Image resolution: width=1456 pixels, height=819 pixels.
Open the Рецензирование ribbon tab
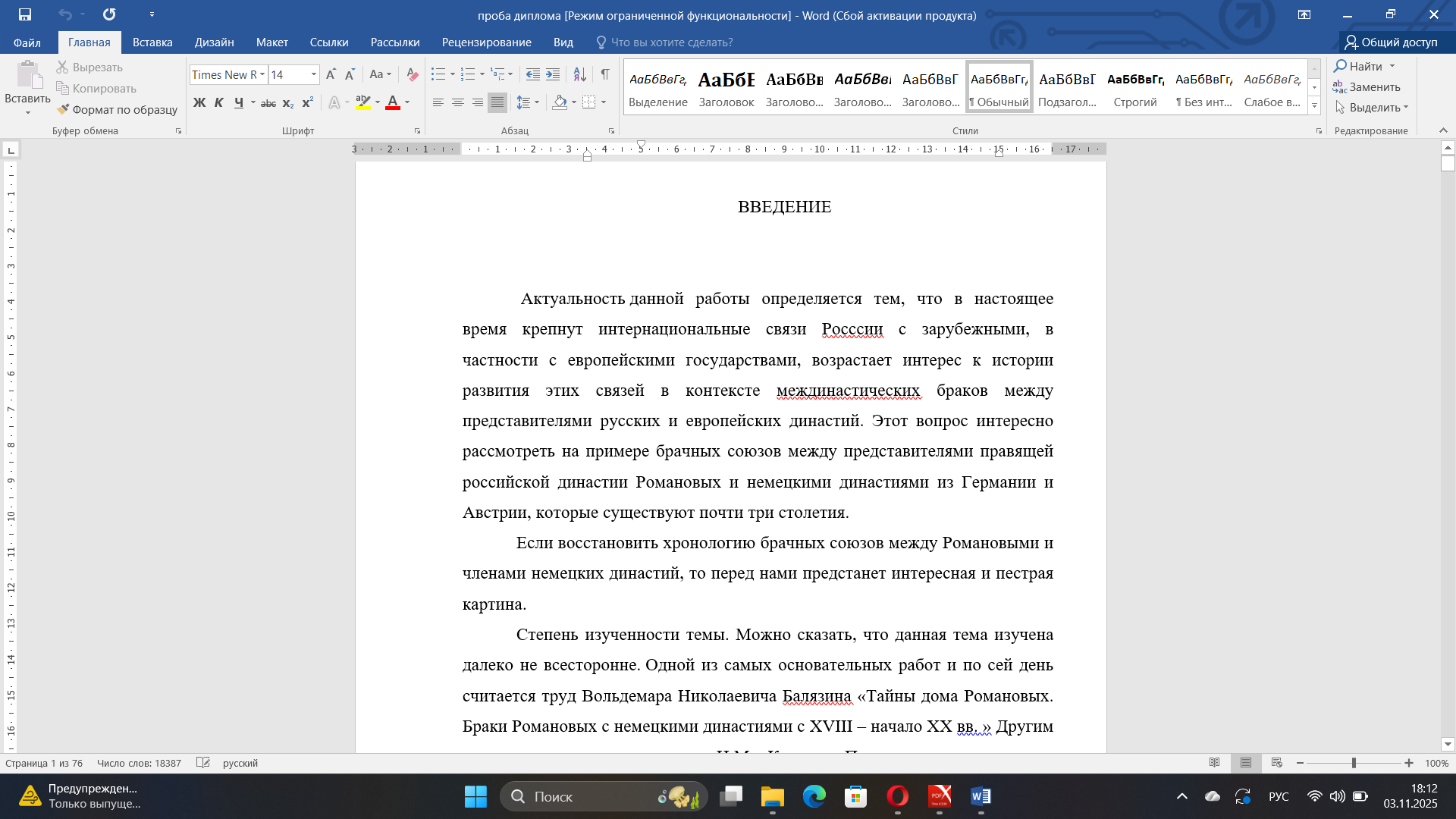[486, 42]
